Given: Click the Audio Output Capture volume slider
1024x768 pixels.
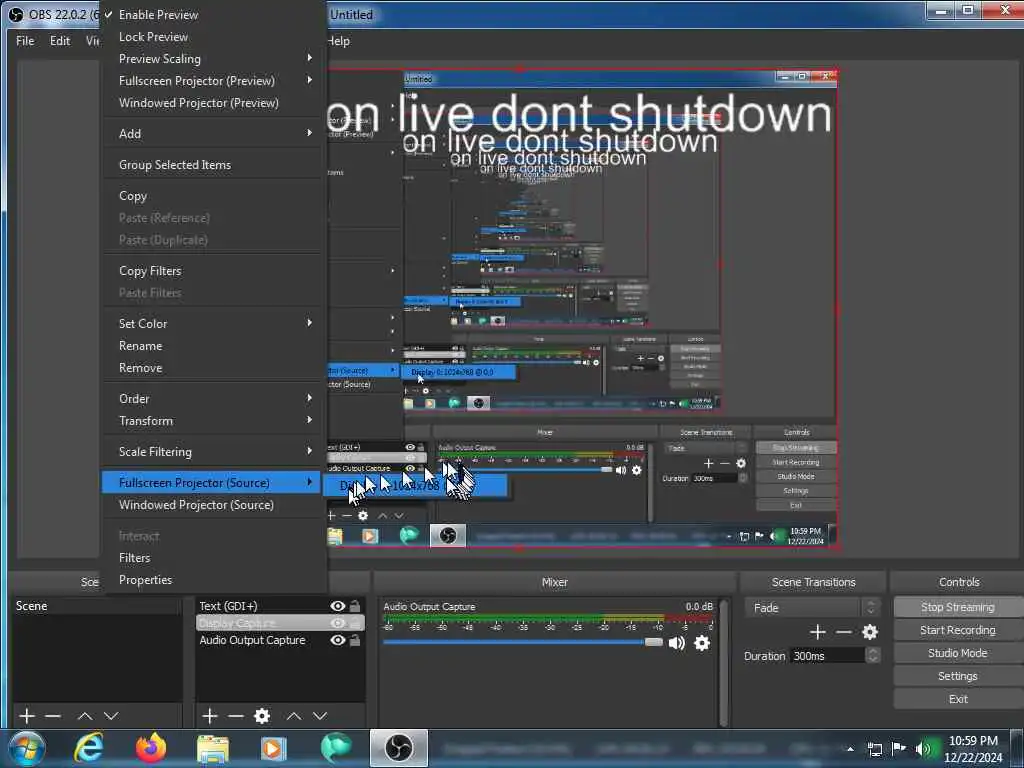Looking at the screenshot, I should point(523,643).
